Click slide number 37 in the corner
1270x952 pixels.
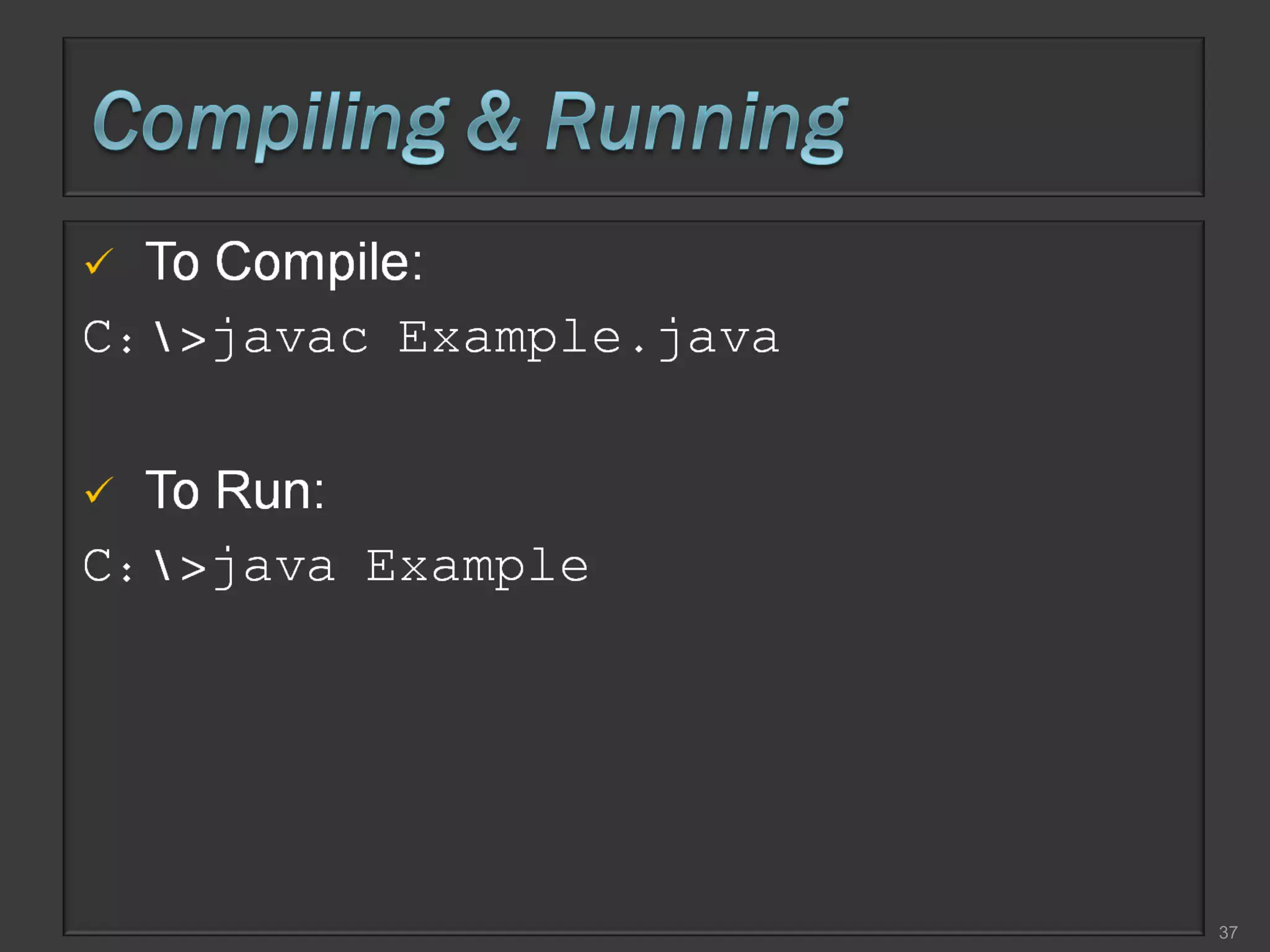pos(1228,932)
